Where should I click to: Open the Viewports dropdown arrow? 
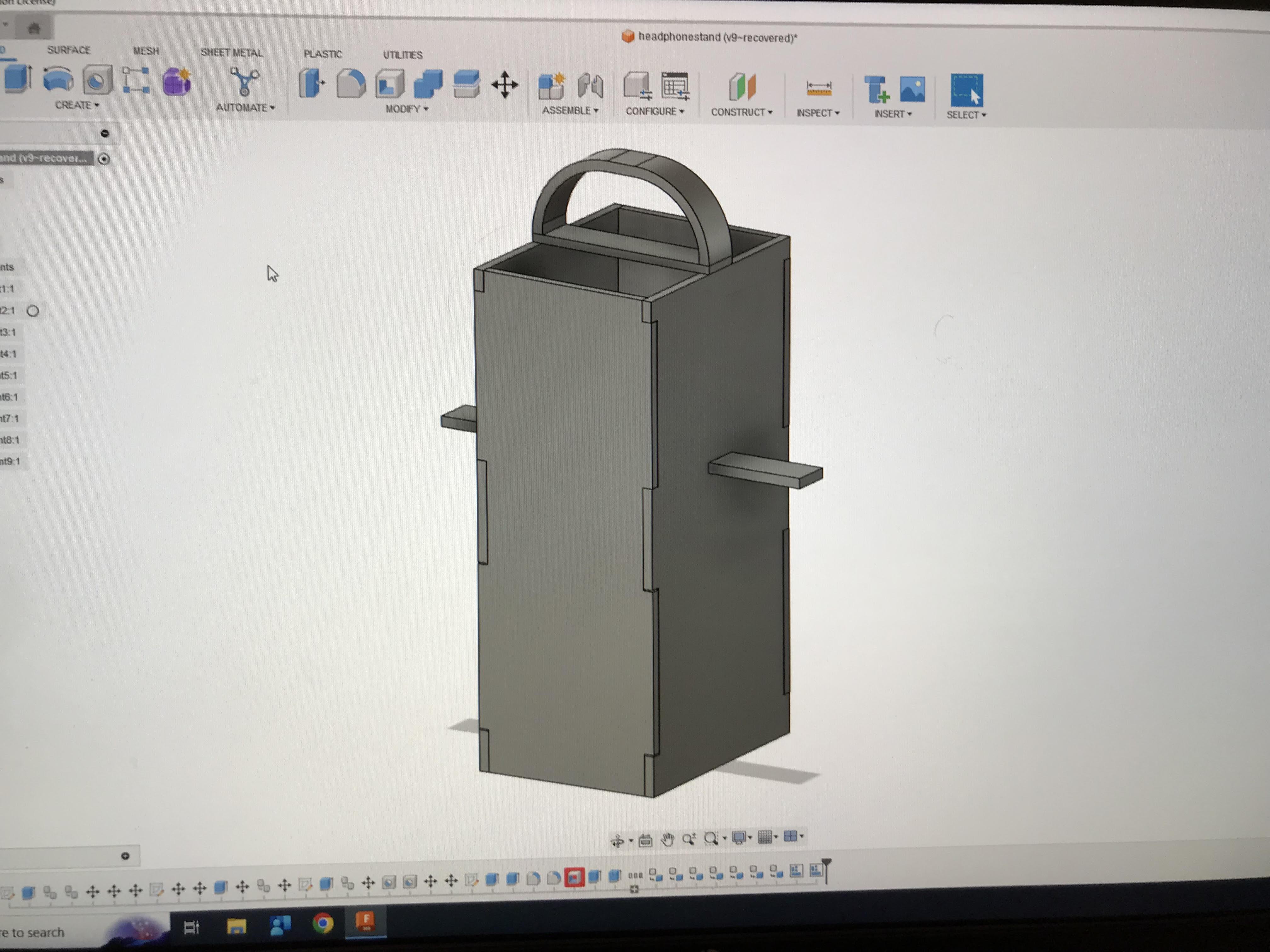[802, 836]
